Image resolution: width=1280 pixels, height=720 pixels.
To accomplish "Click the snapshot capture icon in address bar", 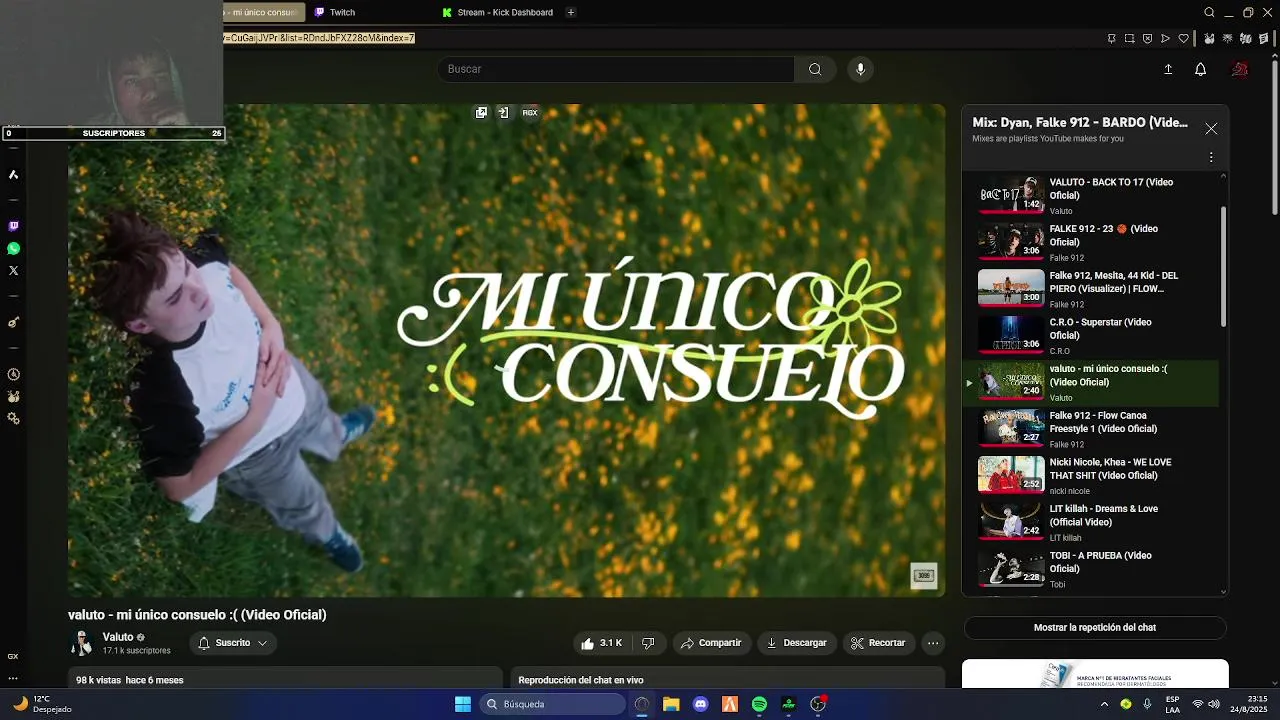I will 1129,39.
